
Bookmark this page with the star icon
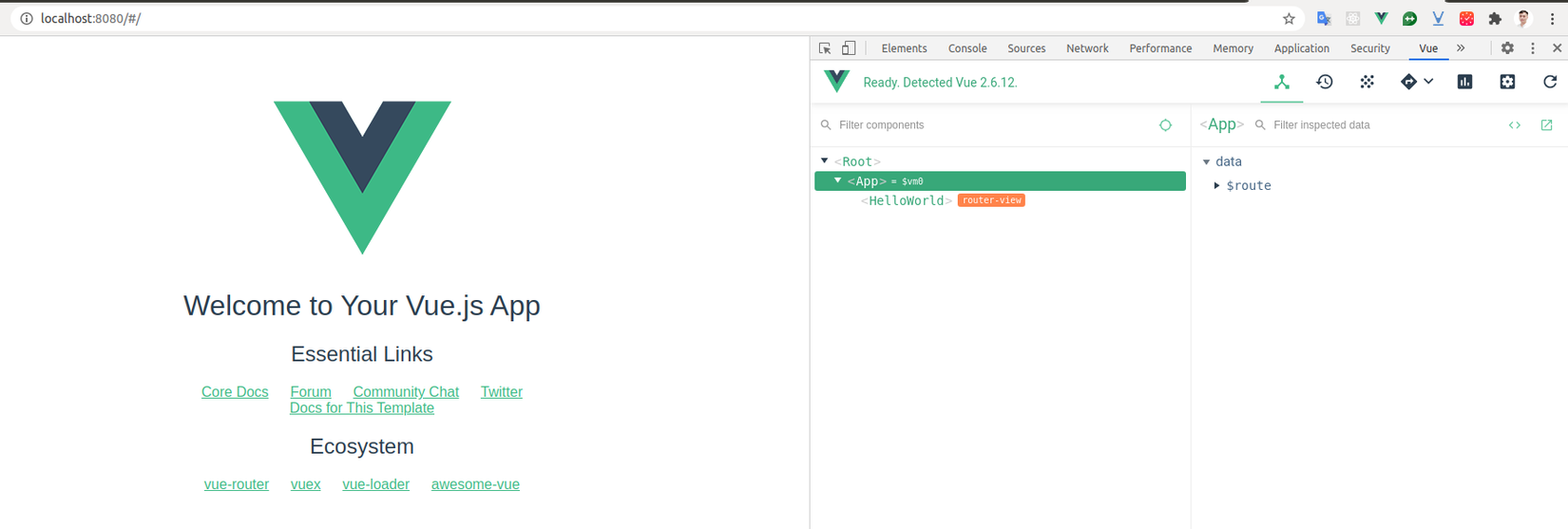1289,18
